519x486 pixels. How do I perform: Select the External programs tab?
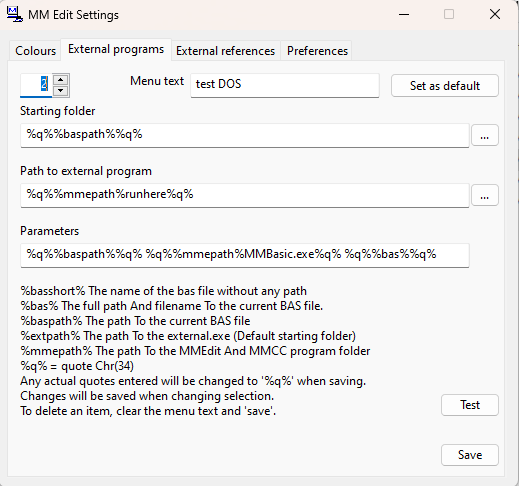[116, 49]
